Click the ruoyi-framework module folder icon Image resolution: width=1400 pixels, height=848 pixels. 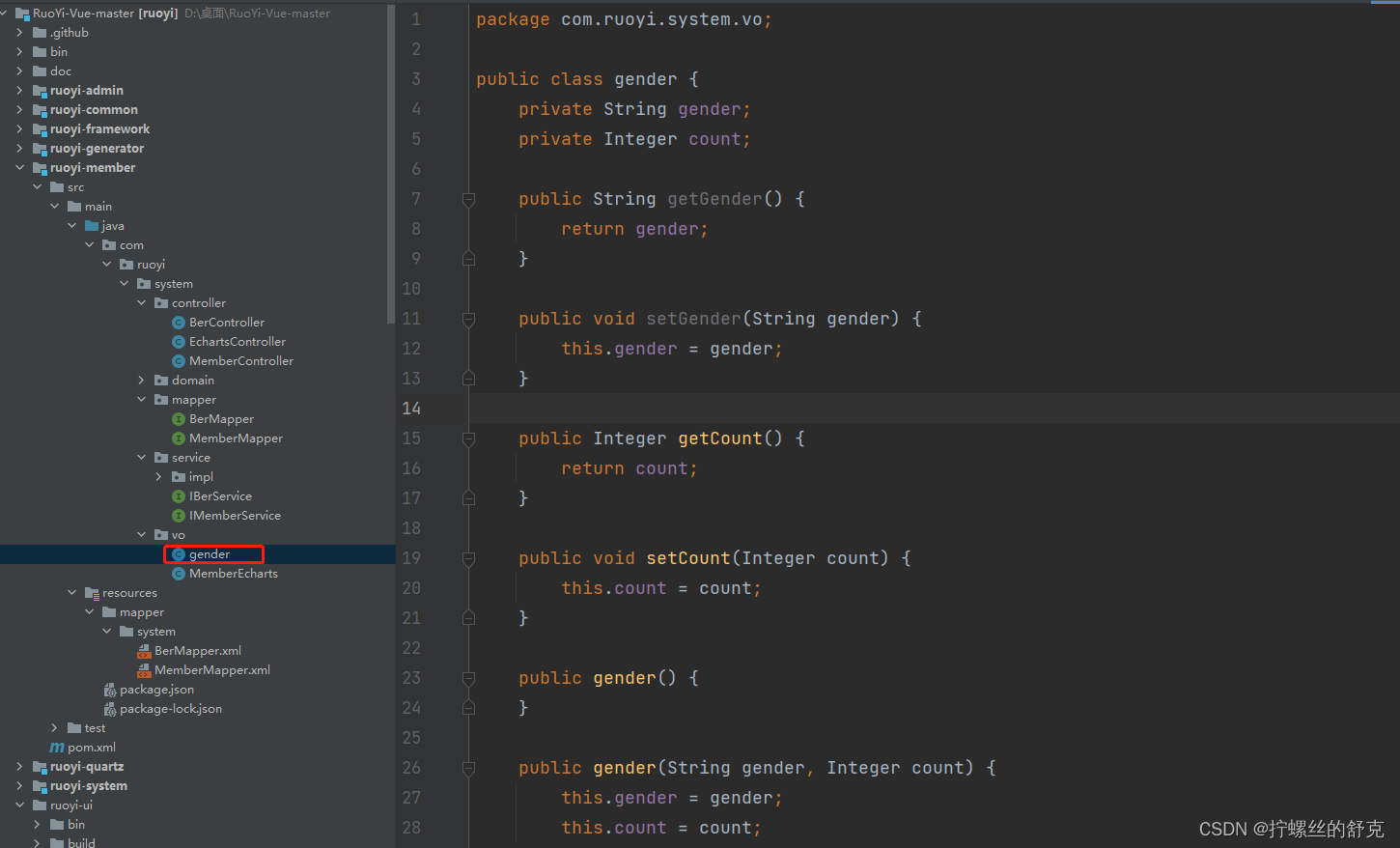click(x=40, y=129)
